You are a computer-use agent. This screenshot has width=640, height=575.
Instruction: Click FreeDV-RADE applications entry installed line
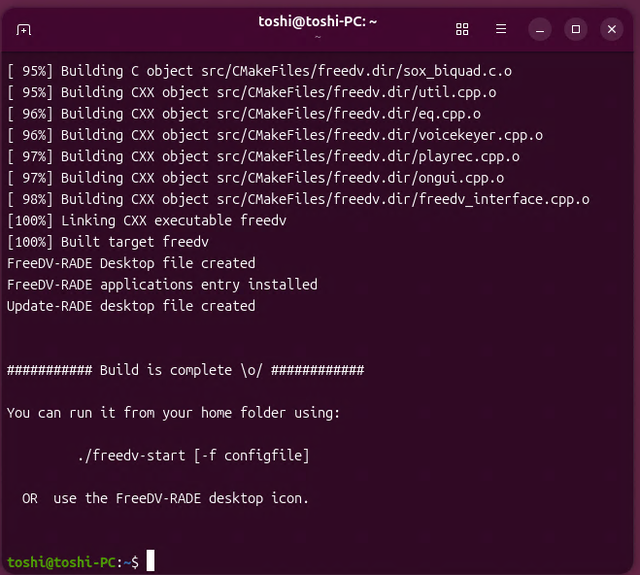(x=162, y=285)
